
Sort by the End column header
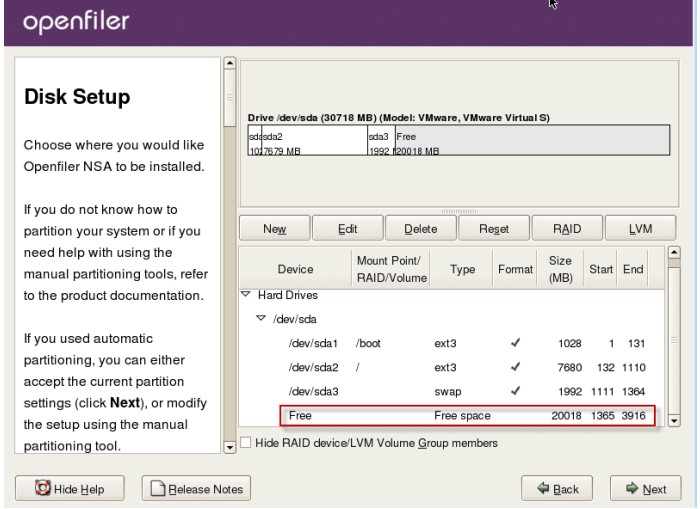[633, 269]
